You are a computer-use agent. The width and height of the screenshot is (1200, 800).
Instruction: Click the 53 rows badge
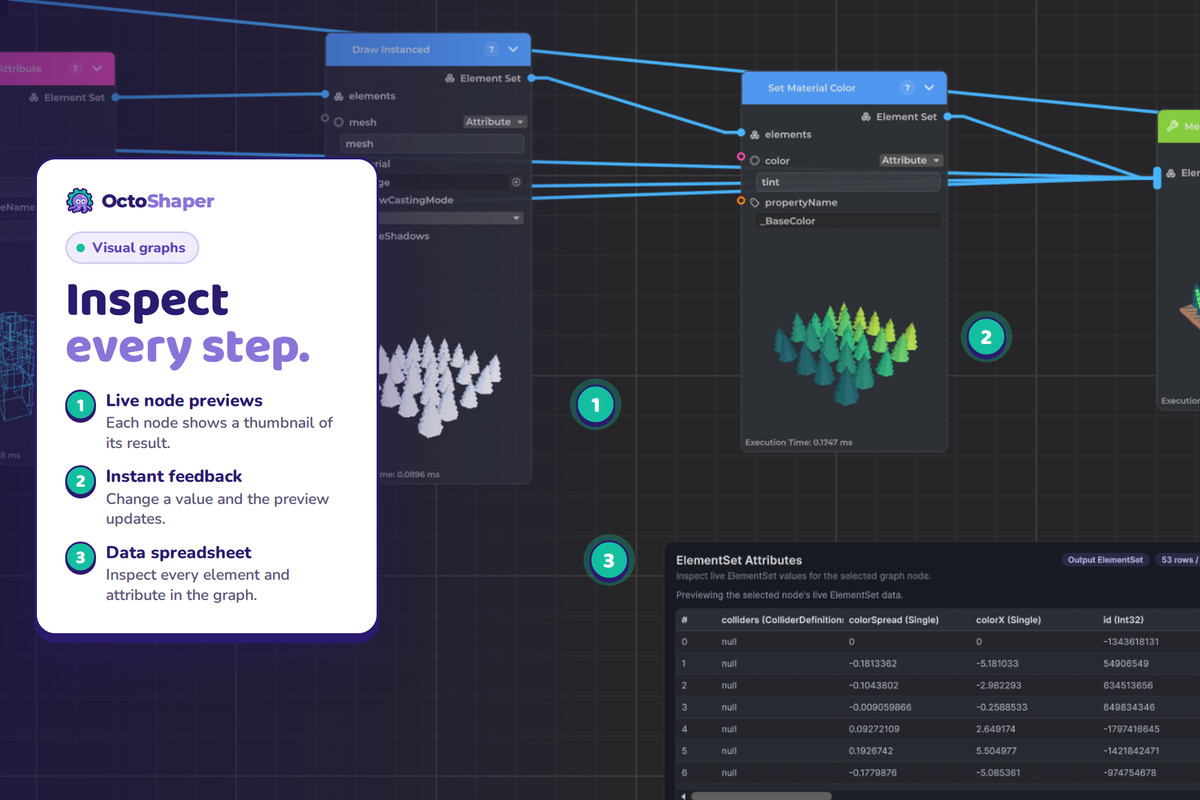tap(1178, 560)
